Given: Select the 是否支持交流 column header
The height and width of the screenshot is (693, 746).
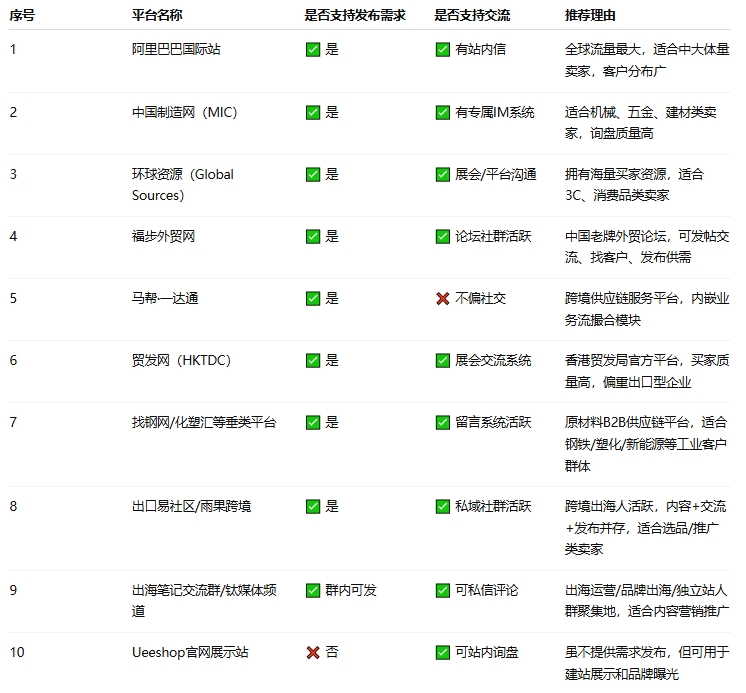Looking at the screenshot, I should pyautogui.click(x=472, y=15).
